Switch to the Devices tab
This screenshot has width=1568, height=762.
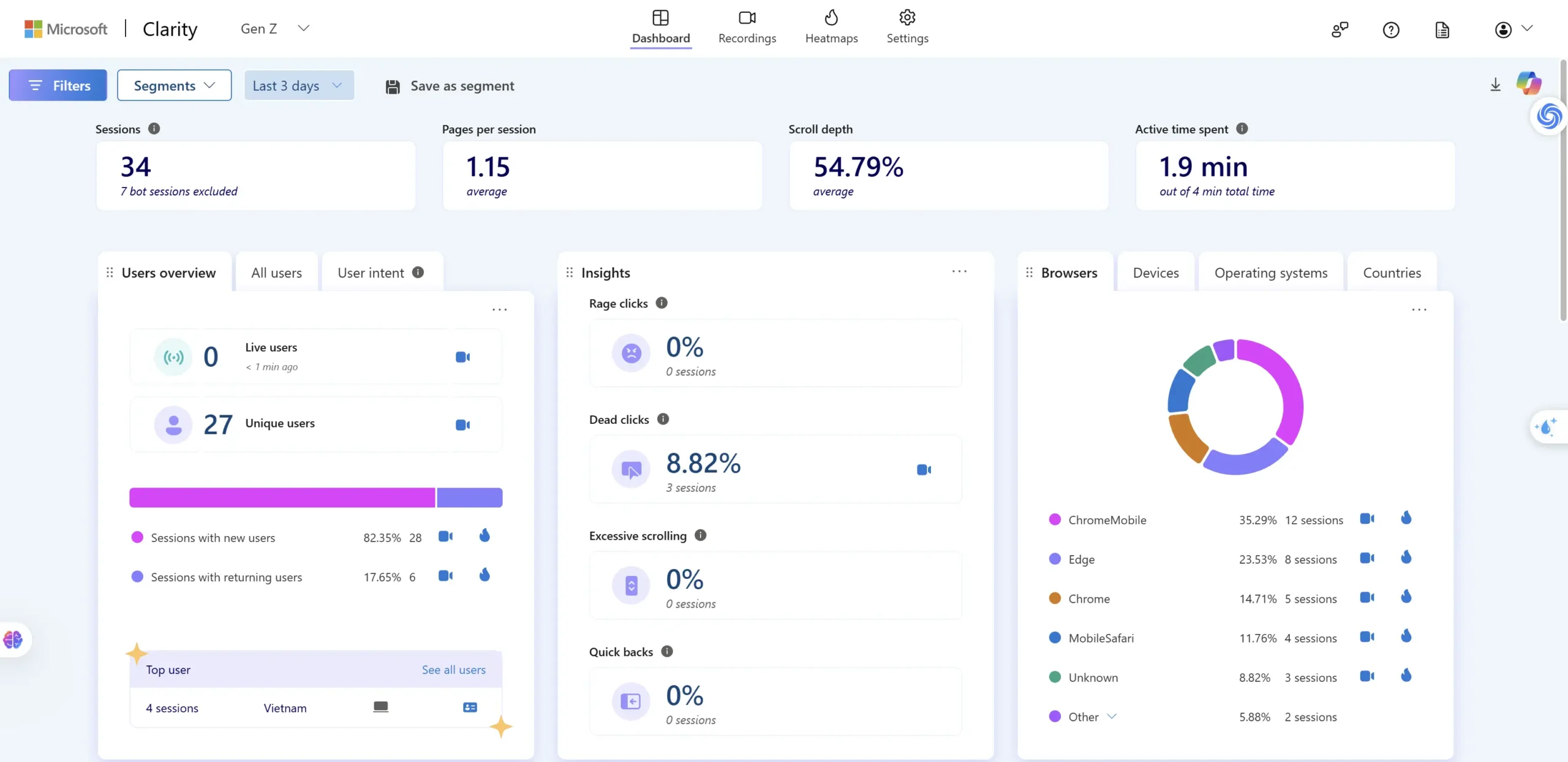tap(1155, 272)
